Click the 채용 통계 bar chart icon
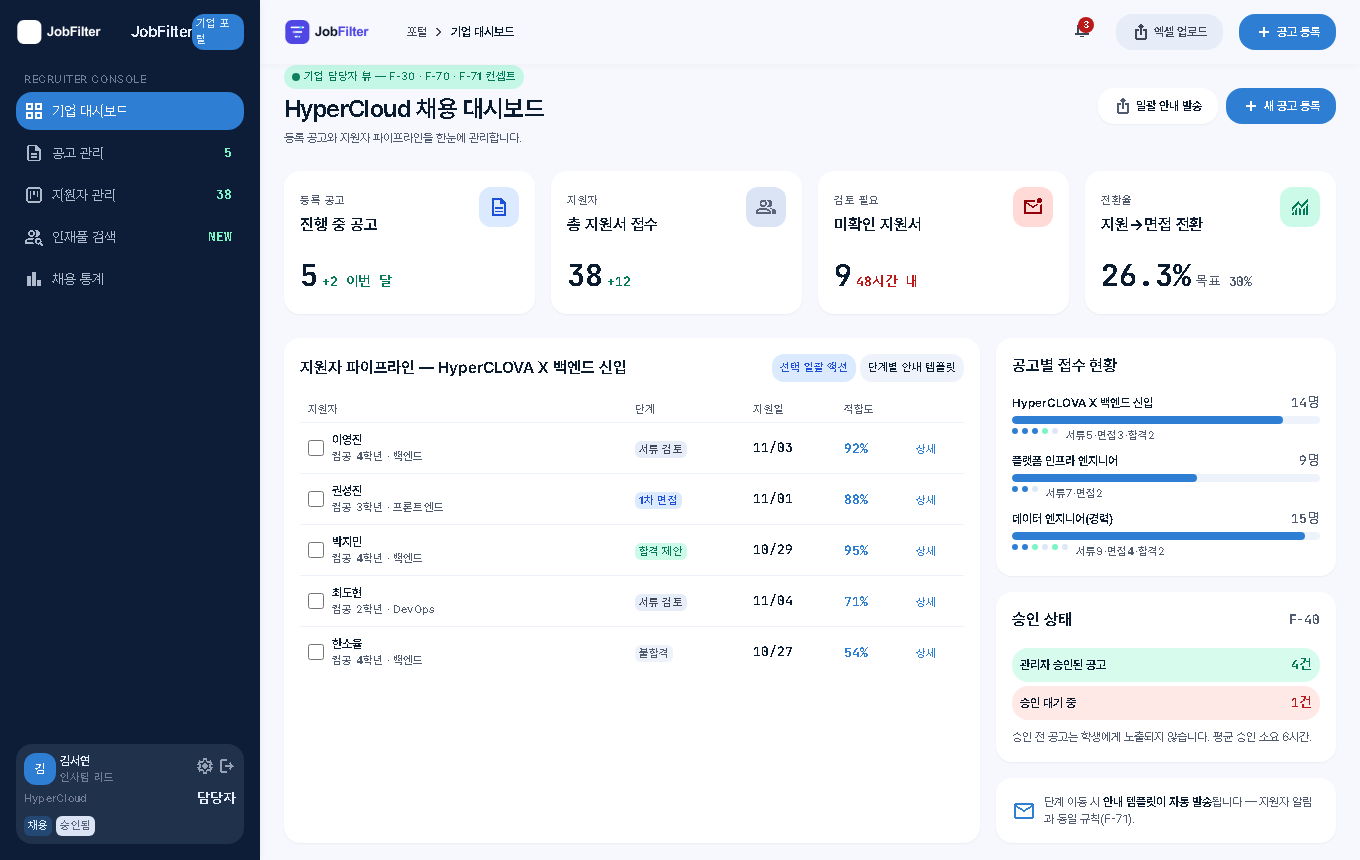The width and height of the screenshot is (1360, 860). pyautogui.click(x=34, y=279)
